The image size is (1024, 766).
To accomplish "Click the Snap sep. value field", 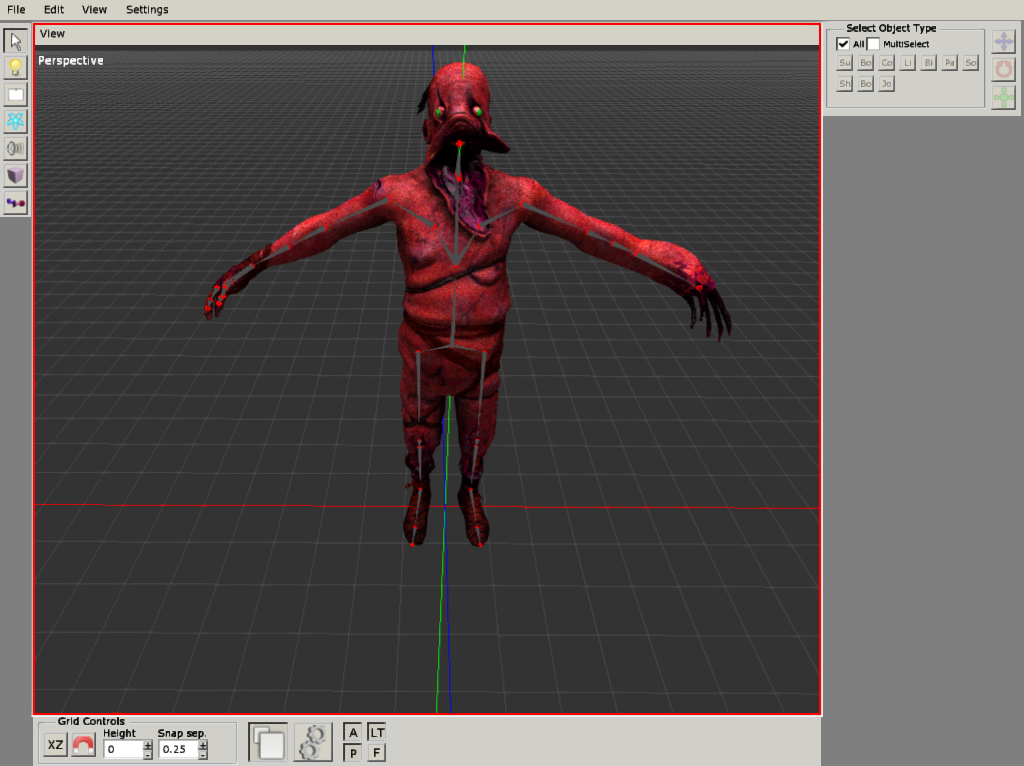I will [177, 749].
